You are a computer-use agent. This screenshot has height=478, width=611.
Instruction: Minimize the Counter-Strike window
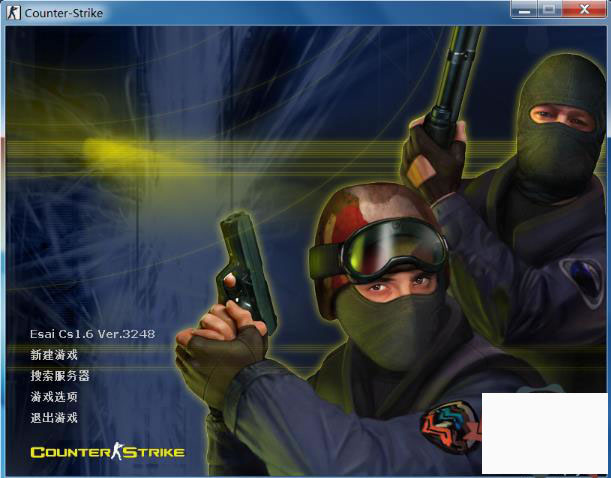525,9
